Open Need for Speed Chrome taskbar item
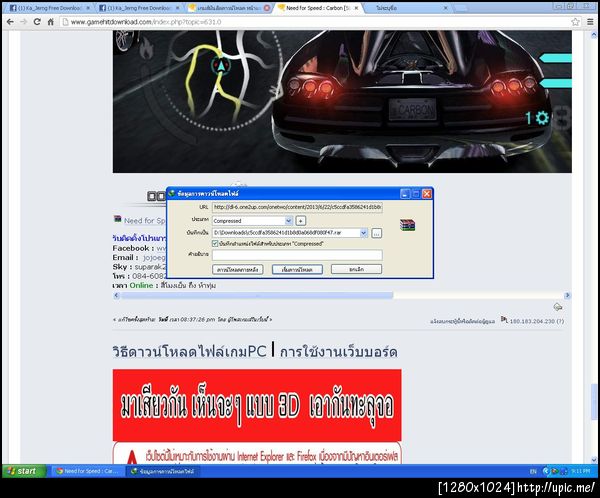 pos(87,471)
